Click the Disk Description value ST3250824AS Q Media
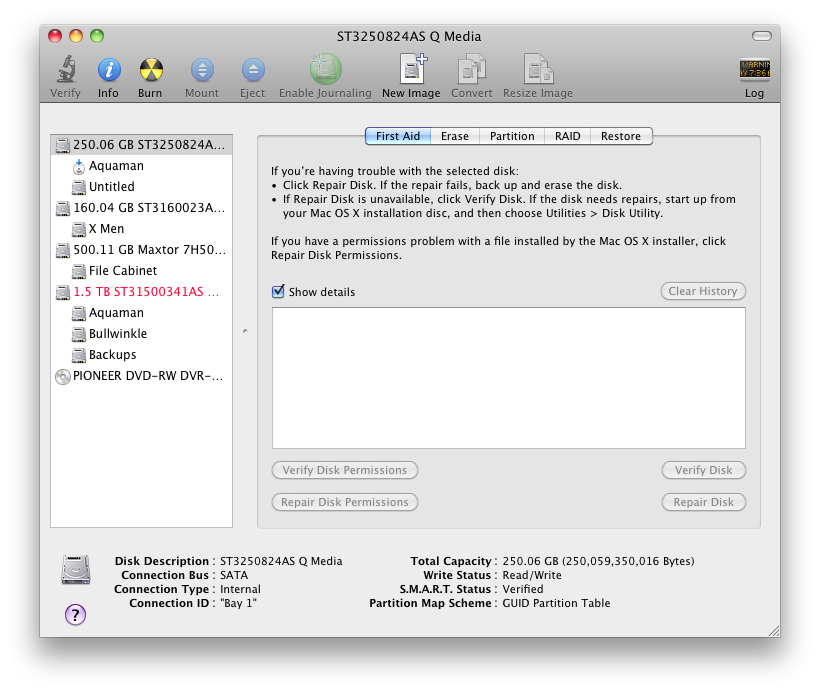Image resolution: width=820 pixels, height=692 pixels. coord(281,561)
